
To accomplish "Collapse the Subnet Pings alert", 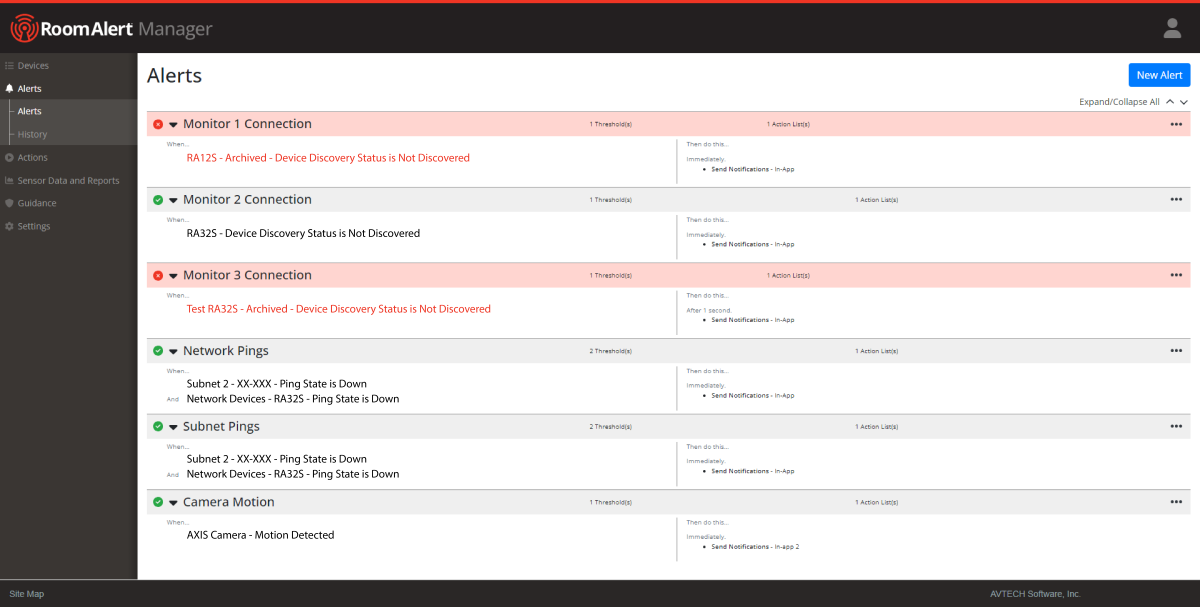I will pos(173,425).
